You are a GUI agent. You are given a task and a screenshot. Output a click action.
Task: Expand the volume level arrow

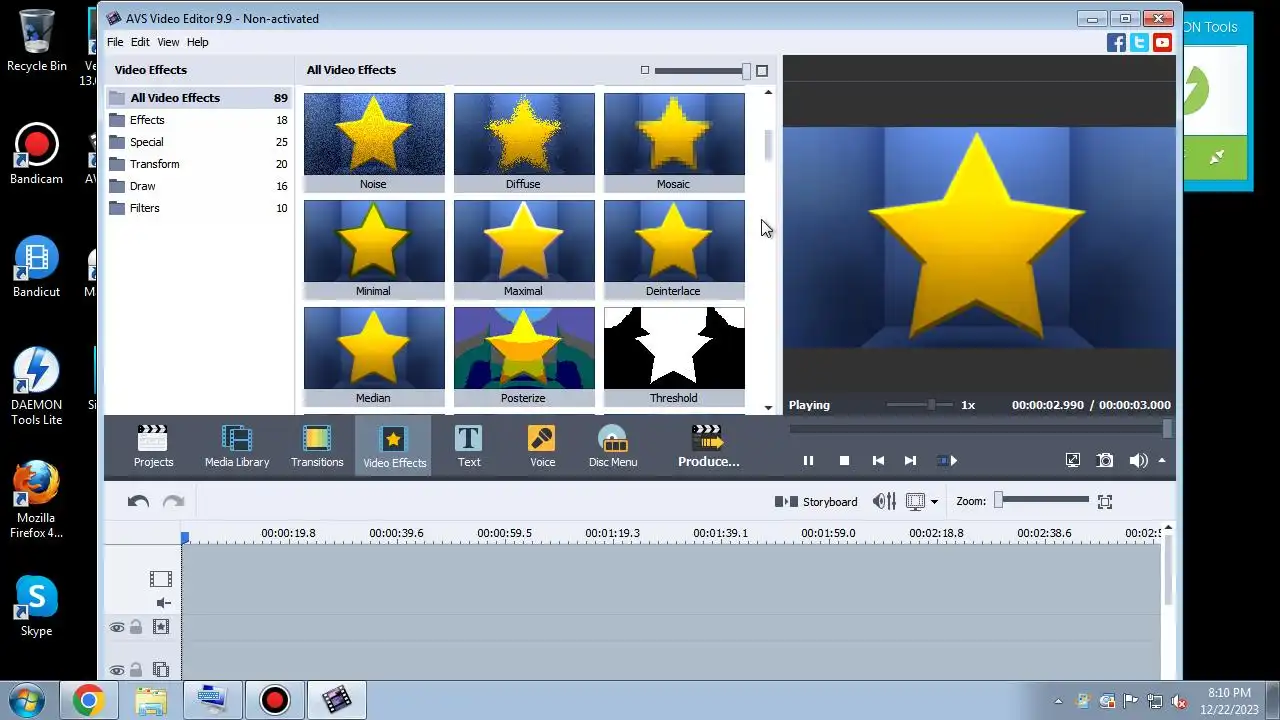pyautogui.click(x=1162, y=461)
